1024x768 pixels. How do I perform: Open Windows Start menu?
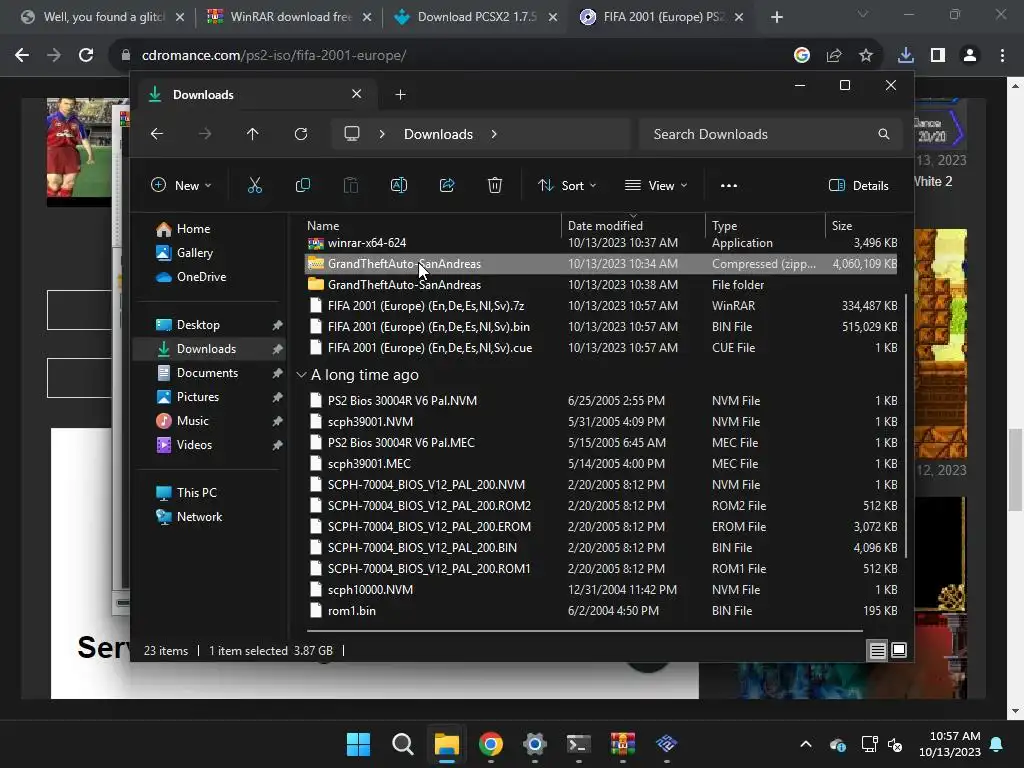[x=358, y=744]
